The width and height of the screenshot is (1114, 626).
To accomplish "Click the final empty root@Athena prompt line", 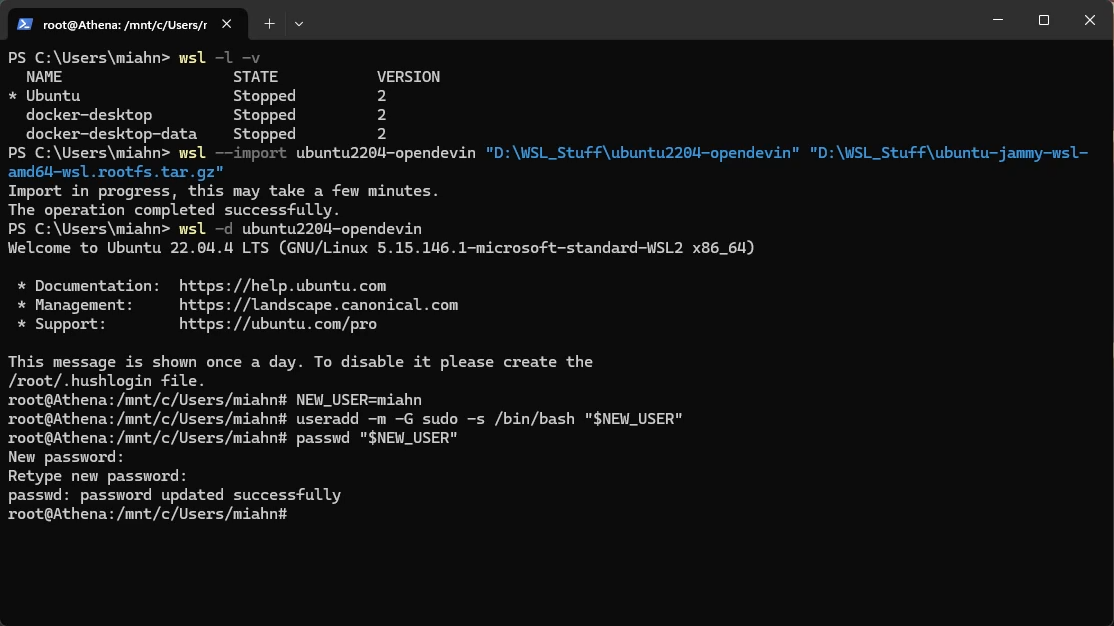I will [148, 514].
